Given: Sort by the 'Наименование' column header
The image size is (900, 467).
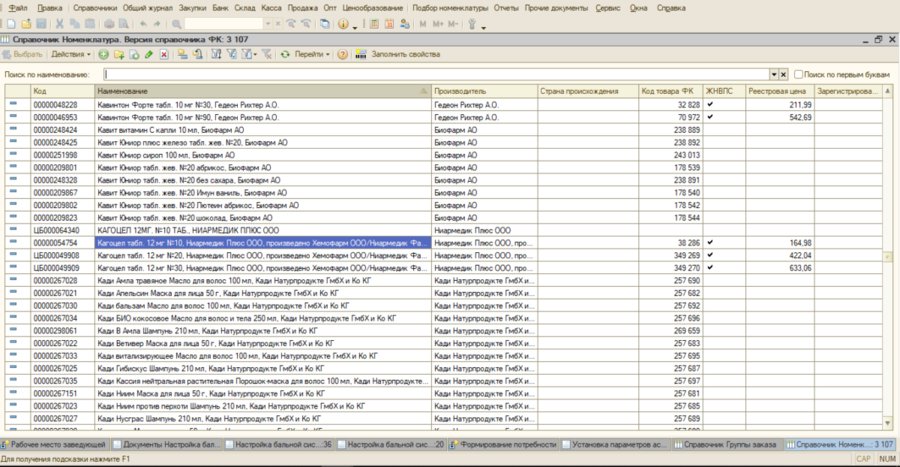Looking at the screenshot, I should (263, 91).
